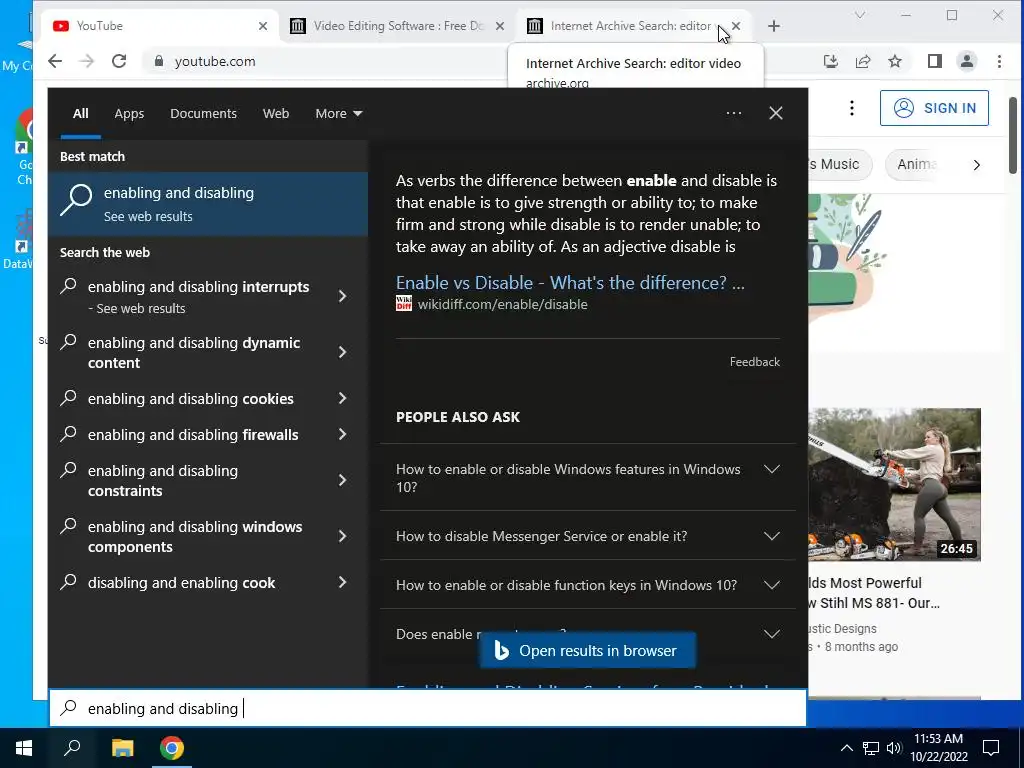Click the Chrome icon in taskbar

point(172,748)
